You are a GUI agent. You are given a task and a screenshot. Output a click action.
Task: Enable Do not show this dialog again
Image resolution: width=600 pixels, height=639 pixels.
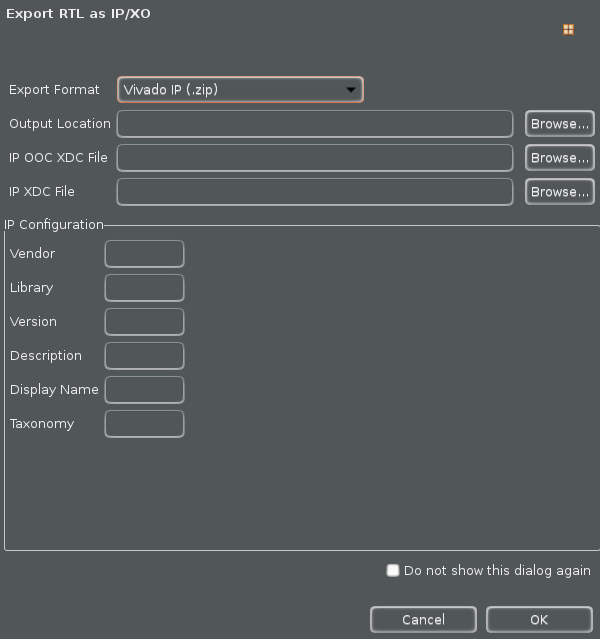click(x=393, y=571)
